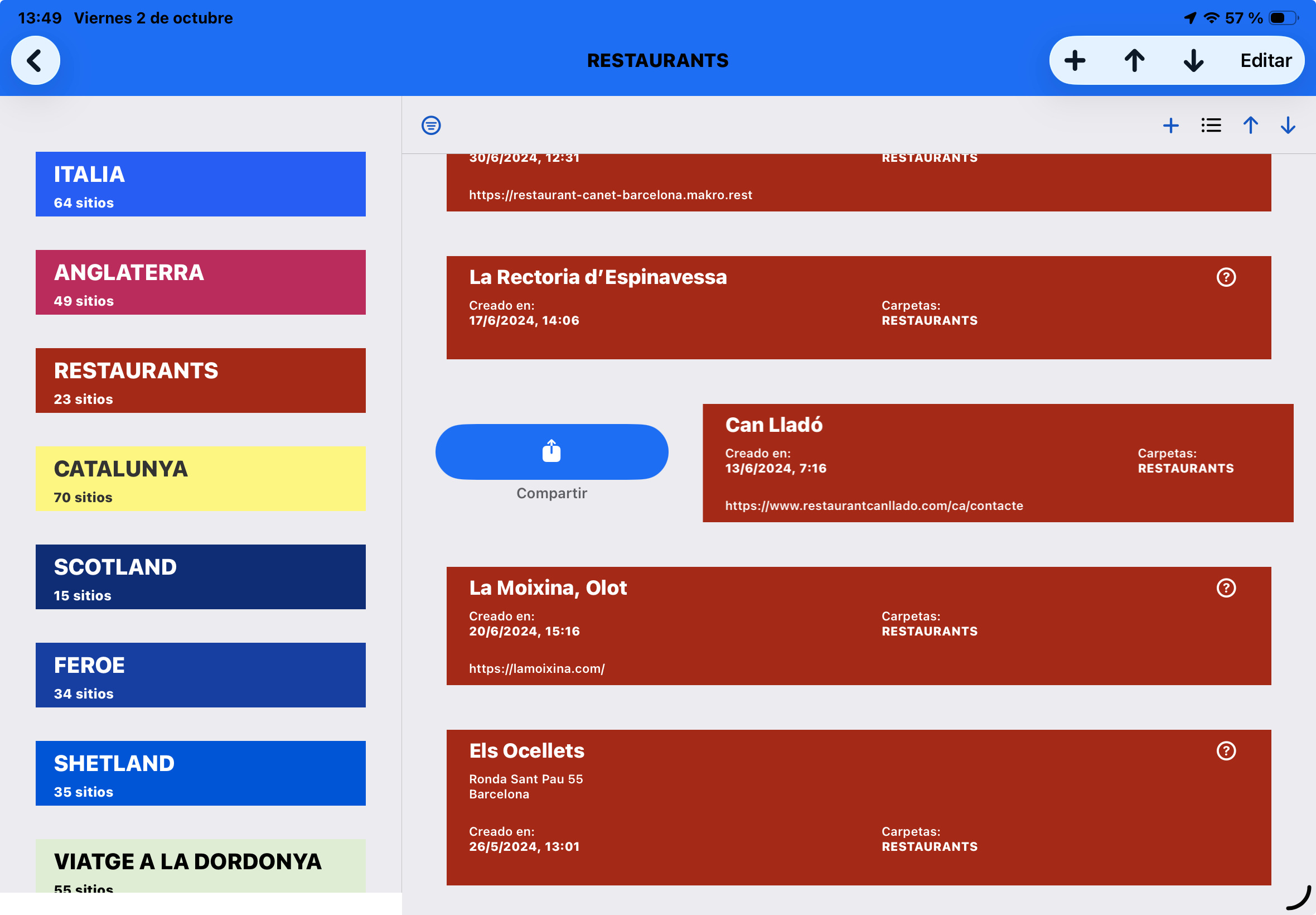
Task: Select the La Rectoria d'Espinavessa title
Action: (x=598, y=277)
